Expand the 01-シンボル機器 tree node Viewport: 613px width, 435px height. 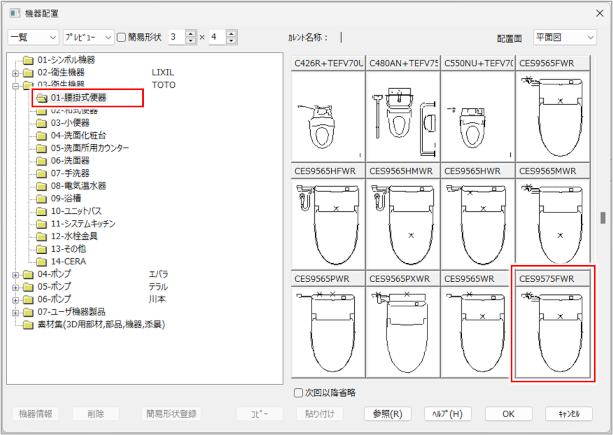pos(15,60)
